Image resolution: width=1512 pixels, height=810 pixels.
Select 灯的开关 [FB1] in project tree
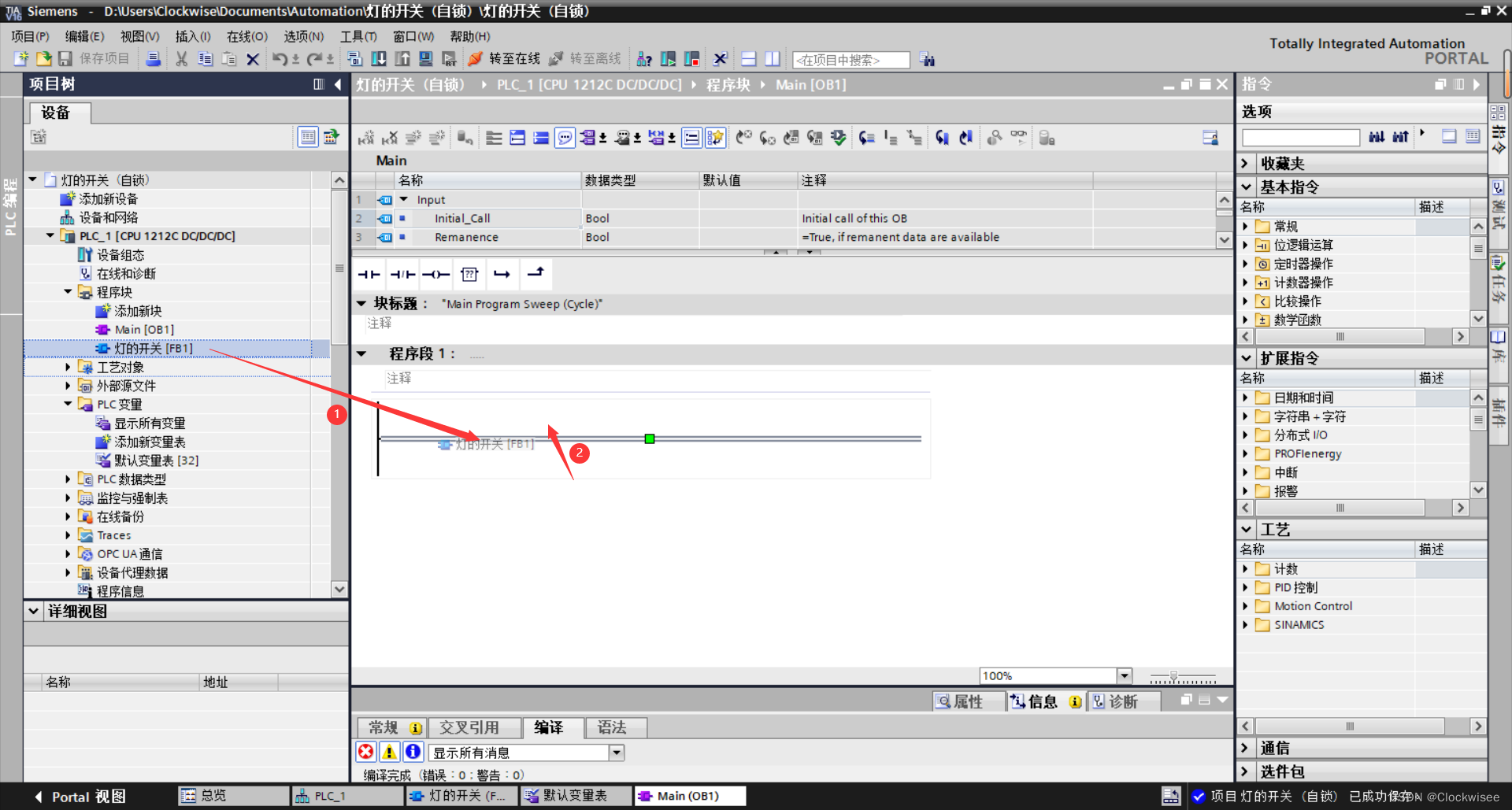click(153, 348)
